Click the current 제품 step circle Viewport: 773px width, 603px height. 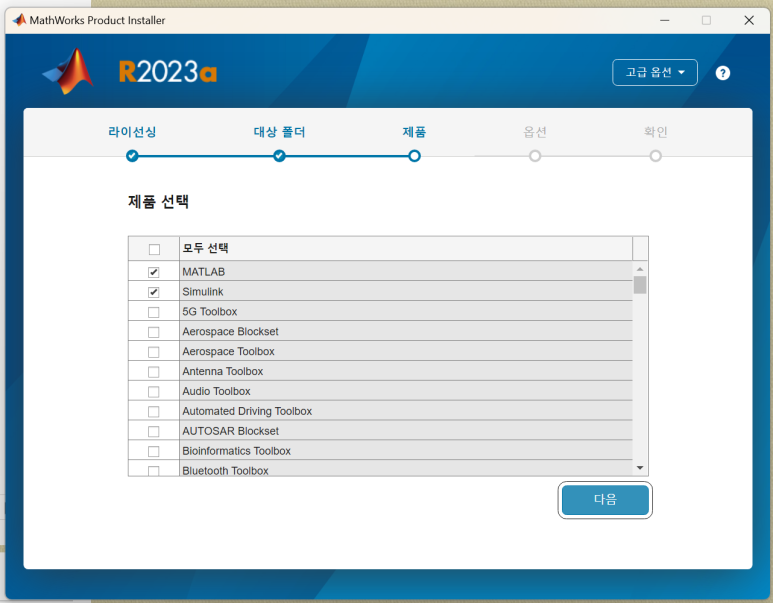415,156
